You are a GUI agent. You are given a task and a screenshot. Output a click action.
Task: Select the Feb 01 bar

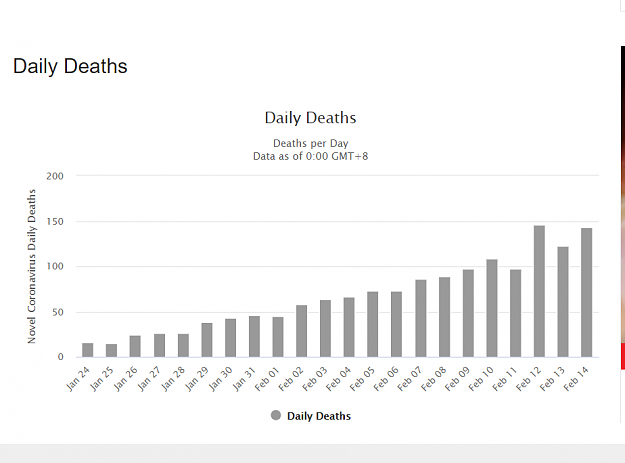pyautogui.click(x=278, y=337)
